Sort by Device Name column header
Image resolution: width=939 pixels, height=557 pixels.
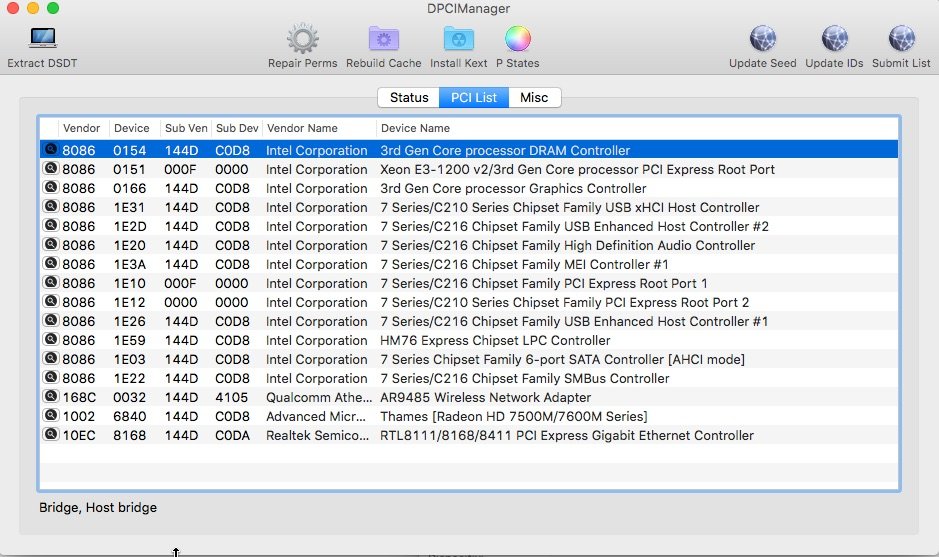pyautogui.click(x=416, y=128)
